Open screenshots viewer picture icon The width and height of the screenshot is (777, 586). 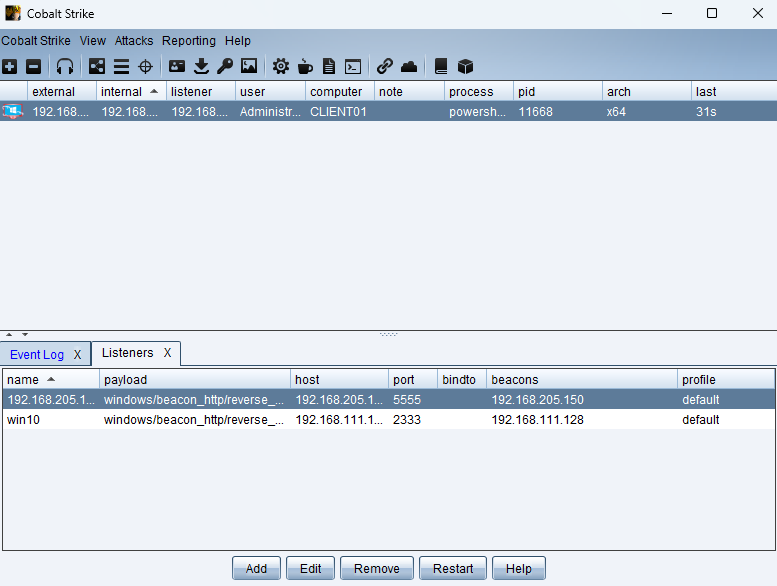point(249,66)
